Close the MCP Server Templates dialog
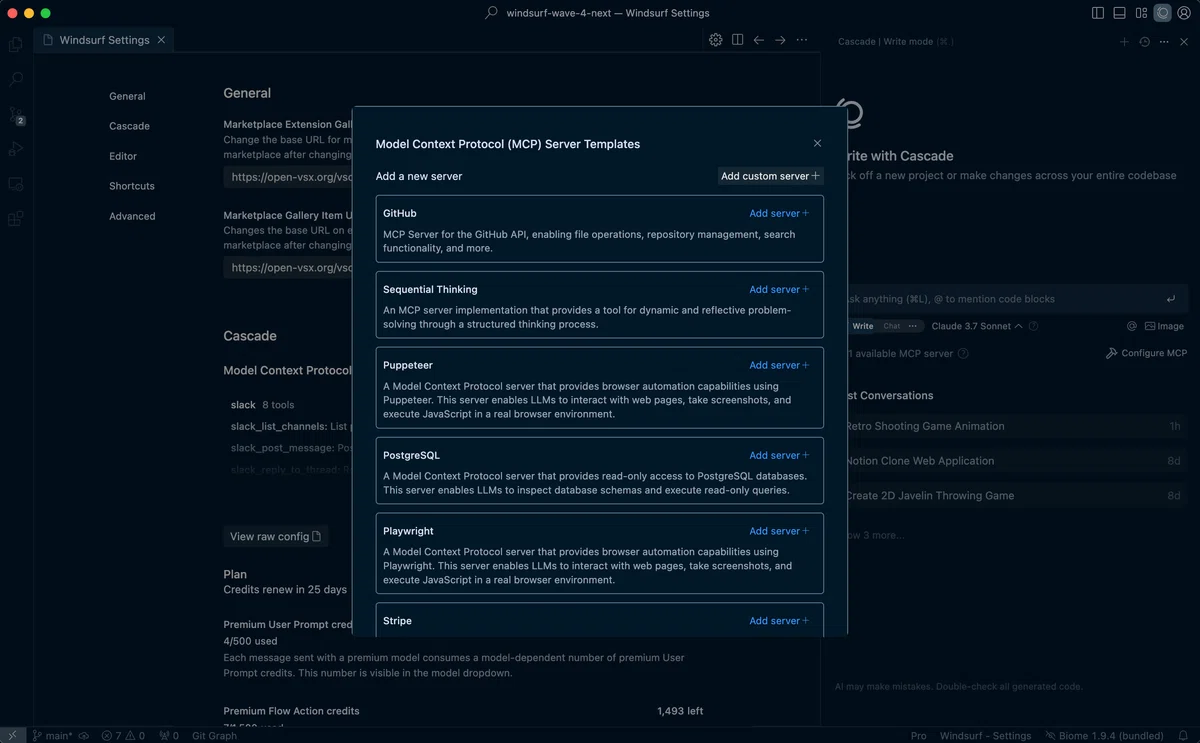This screenshot has width=1200, height=743. point(817,143)
